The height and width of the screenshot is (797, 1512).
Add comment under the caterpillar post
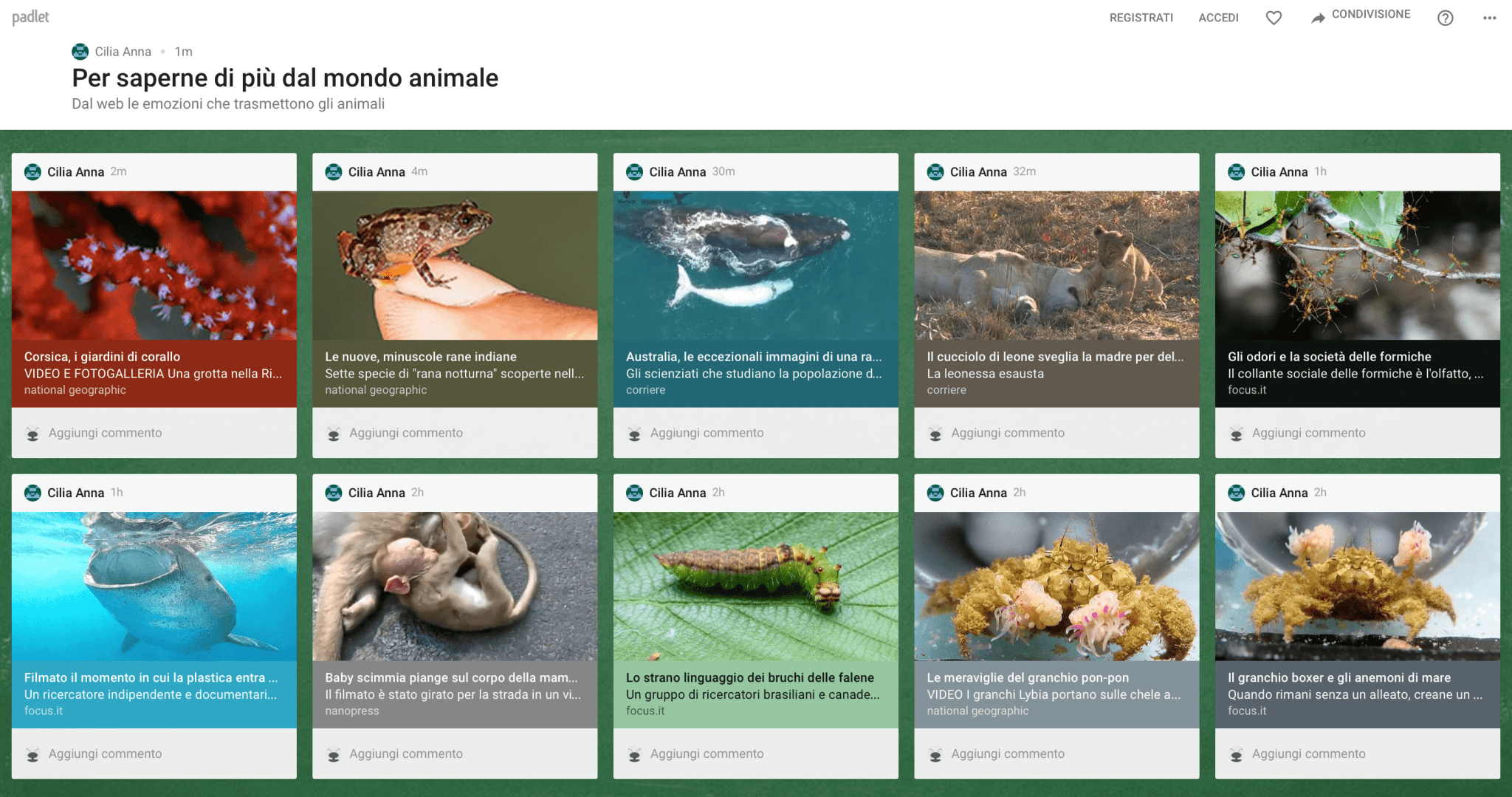[x=707, y=753]
